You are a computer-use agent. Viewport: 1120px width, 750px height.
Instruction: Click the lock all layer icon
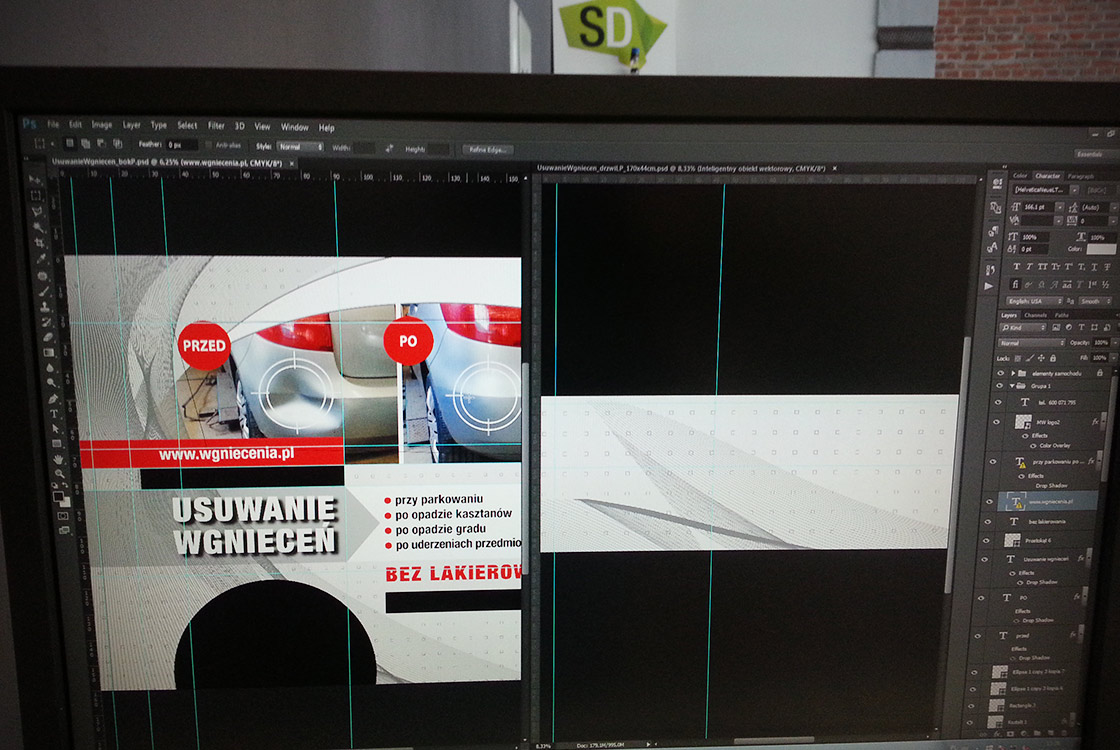point(1053,357)
